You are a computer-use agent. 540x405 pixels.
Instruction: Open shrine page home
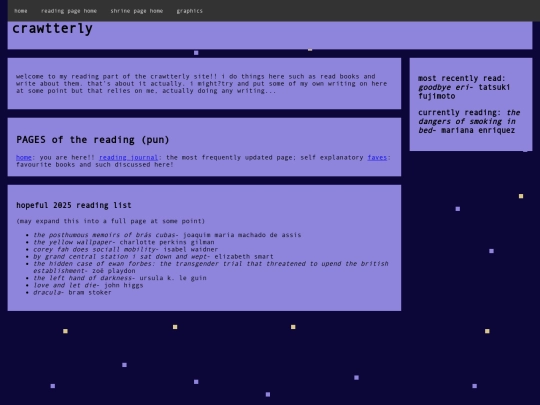click(x=137, y=11)
